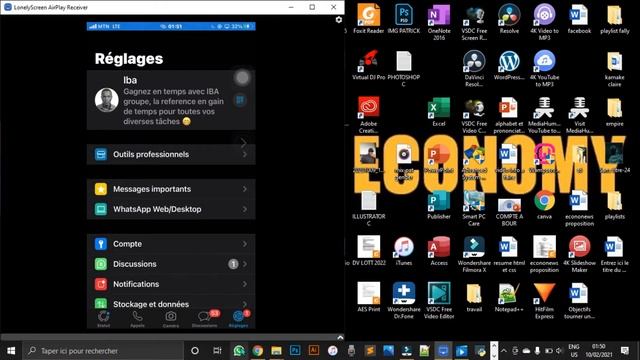Click the Windows Start button
The width and height of the screenshot is (640, 360).
[11, 351]
